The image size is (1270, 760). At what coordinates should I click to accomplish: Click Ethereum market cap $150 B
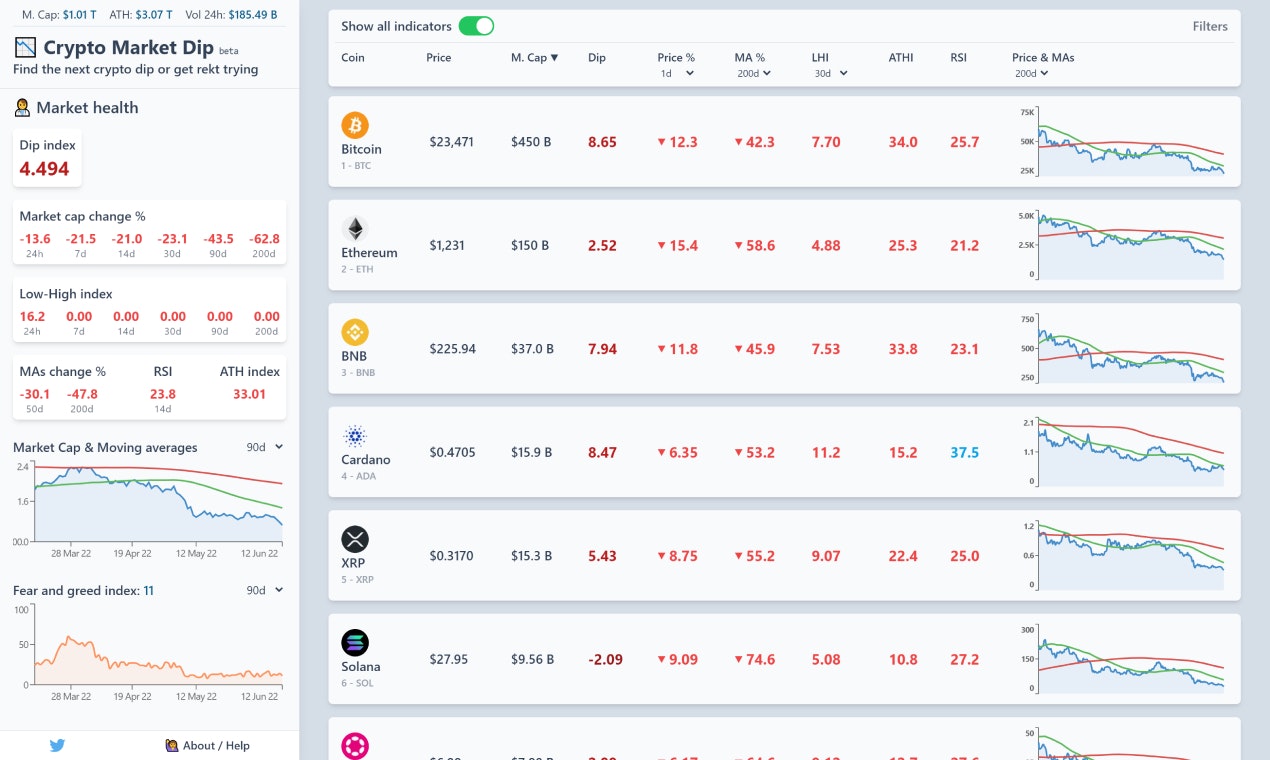(530, 245)
